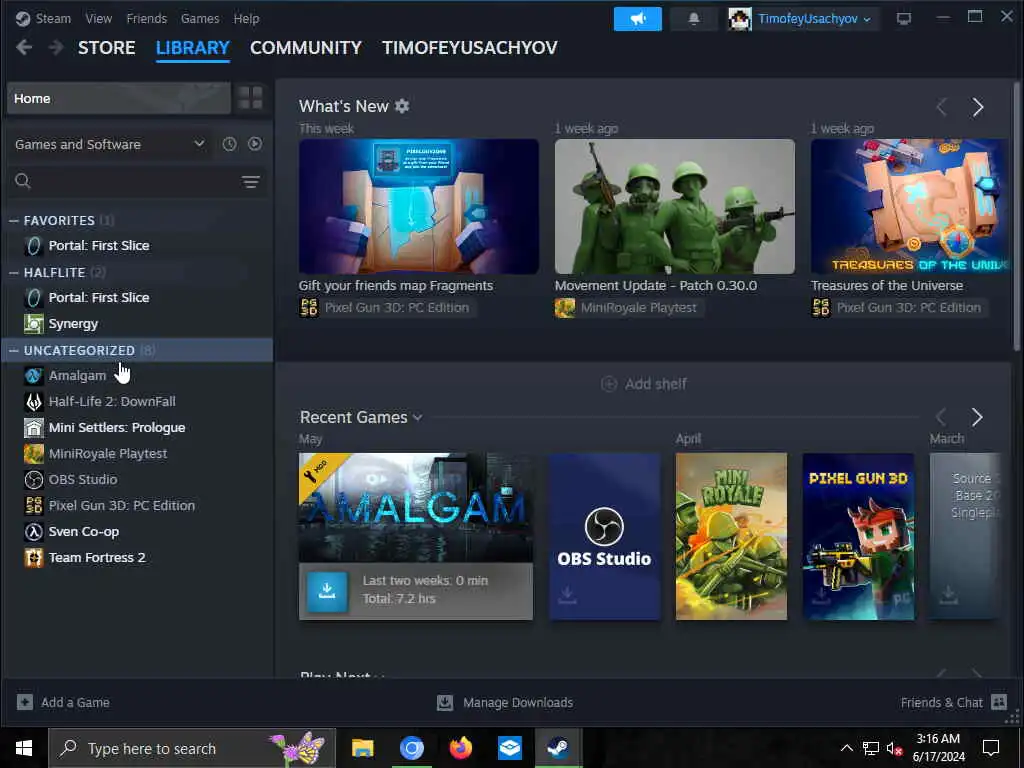1024x768 pixels.
Task: Click Windows Start button
Action: point(24,748)
